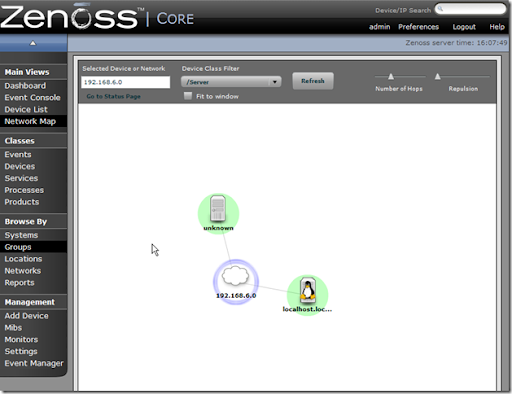Screen dimensions: 512x394
Task: Click the unknown server node icon
Action: 218,209
